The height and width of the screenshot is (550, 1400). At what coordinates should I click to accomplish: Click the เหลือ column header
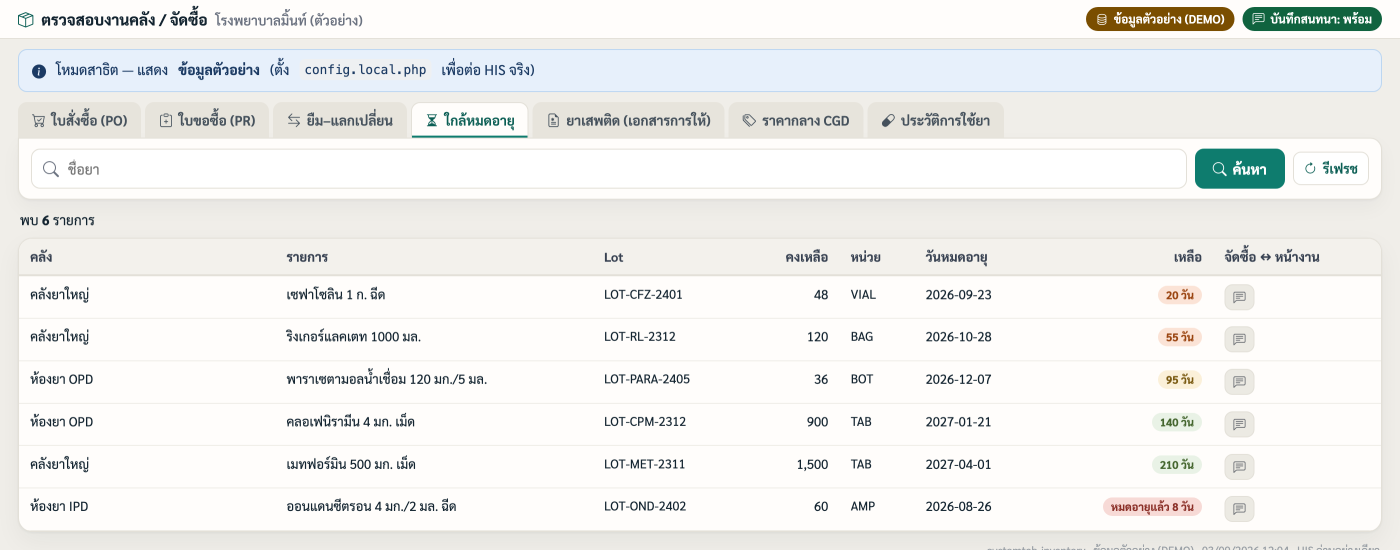click(x=1187, y=258)
